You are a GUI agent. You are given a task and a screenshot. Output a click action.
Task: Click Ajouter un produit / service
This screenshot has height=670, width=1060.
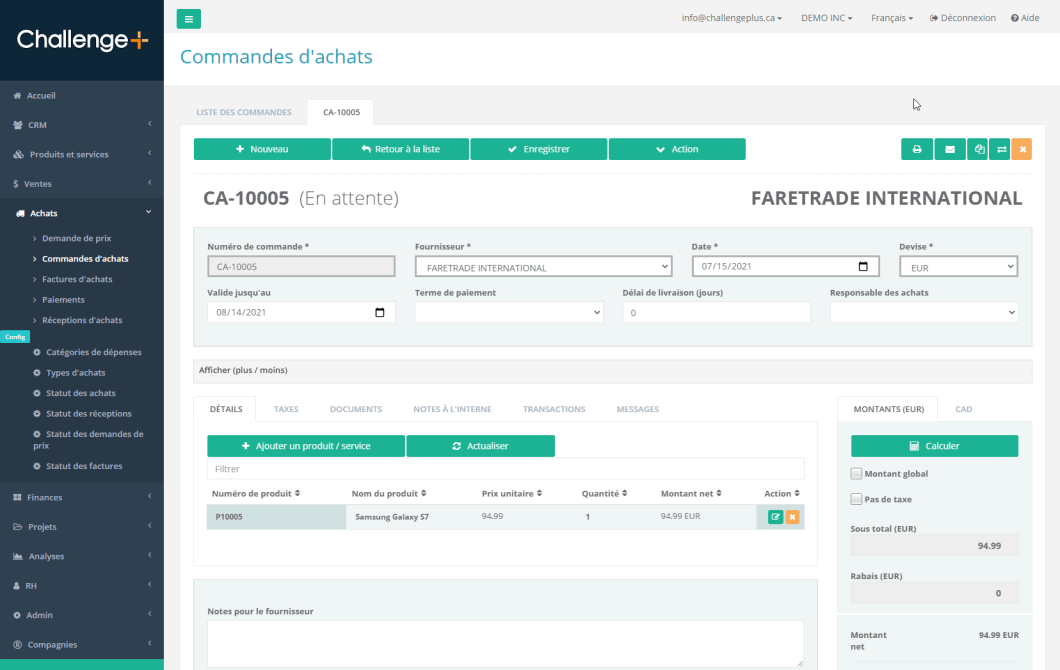306,446
